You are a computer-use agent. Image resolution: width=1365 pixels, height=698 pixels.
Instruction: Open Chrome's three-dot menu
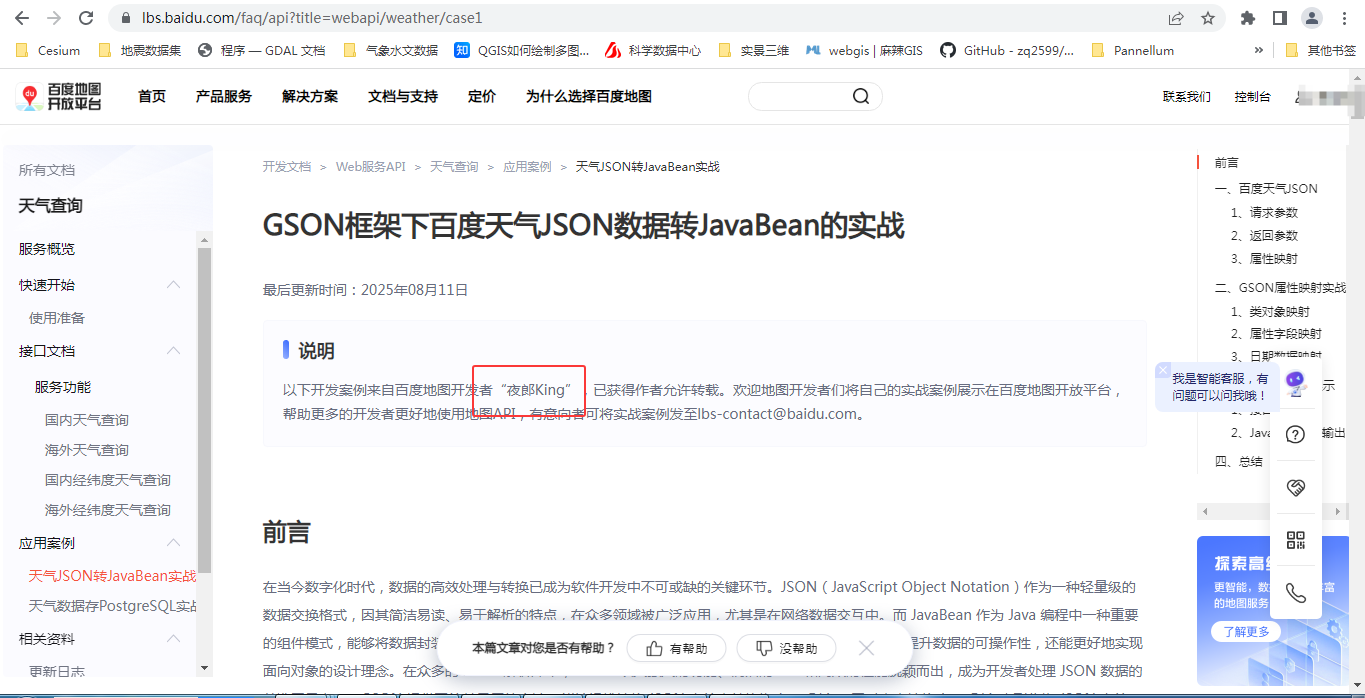pyautogui.click(x=1343, y=18)
